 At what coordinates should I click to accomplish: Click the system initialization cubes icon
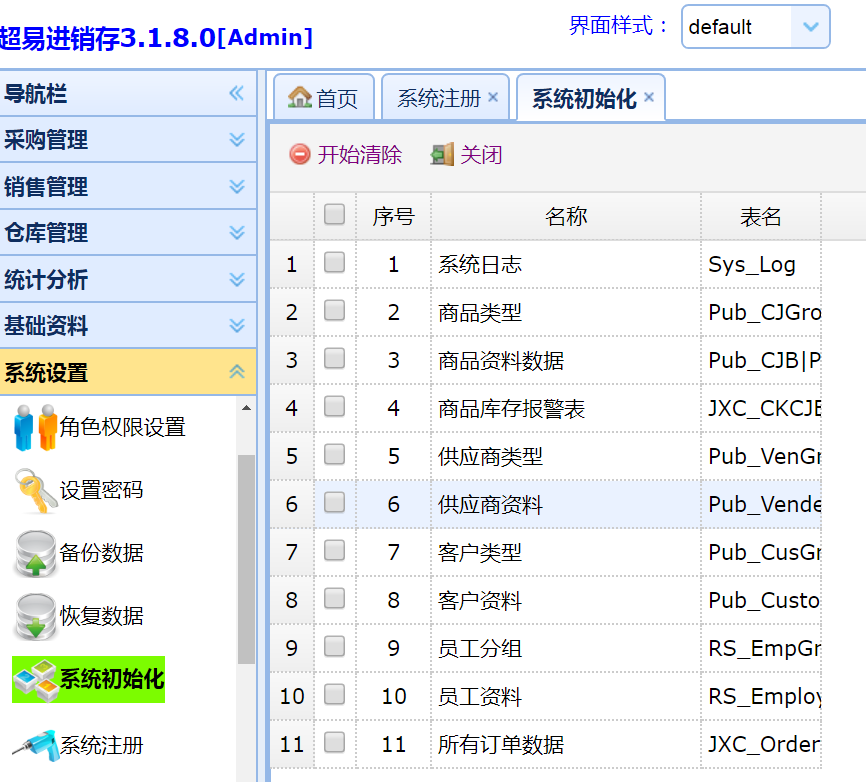pos(35,680)
